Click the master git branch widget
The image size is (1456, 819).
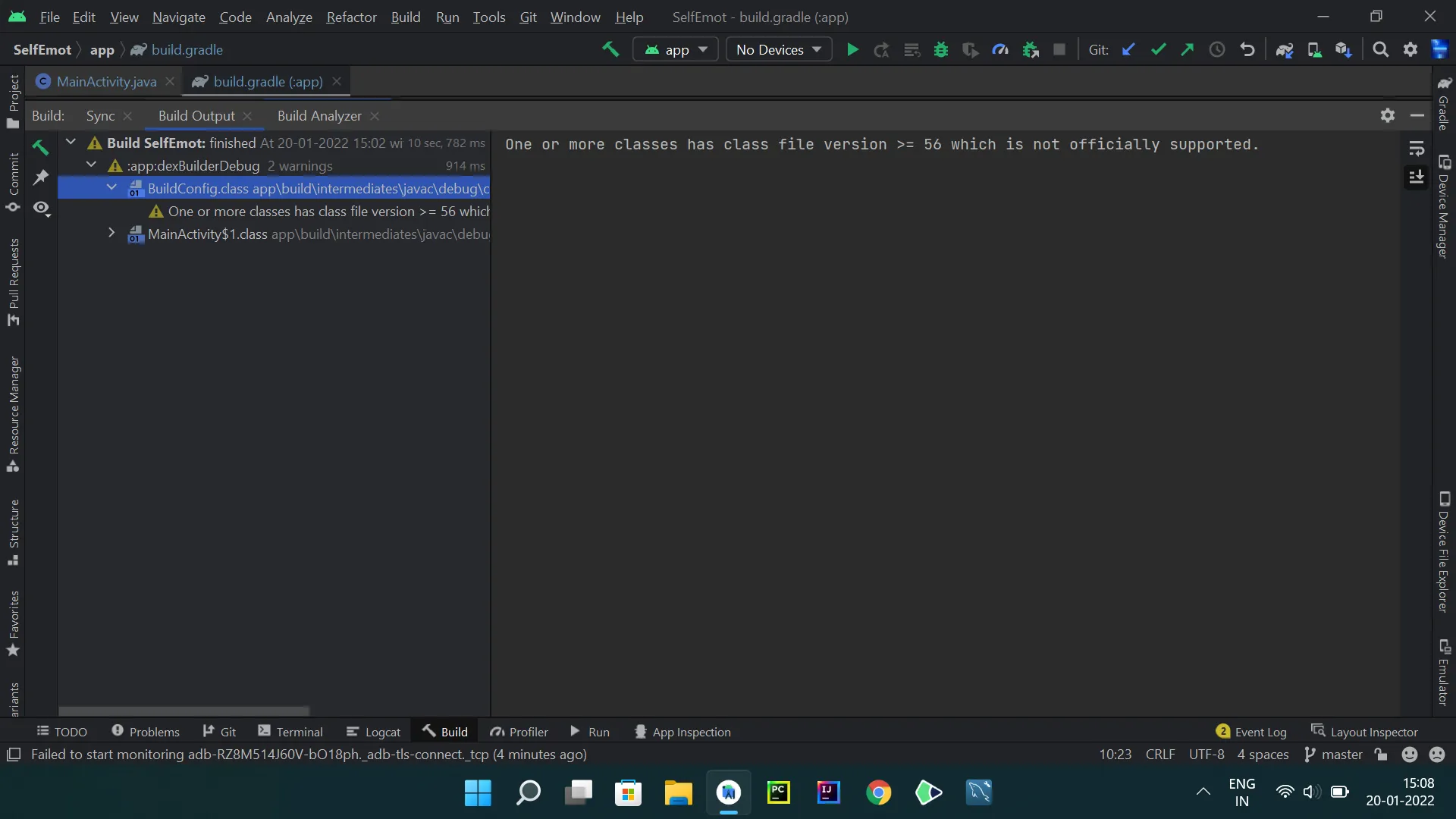pos(1333,755)
